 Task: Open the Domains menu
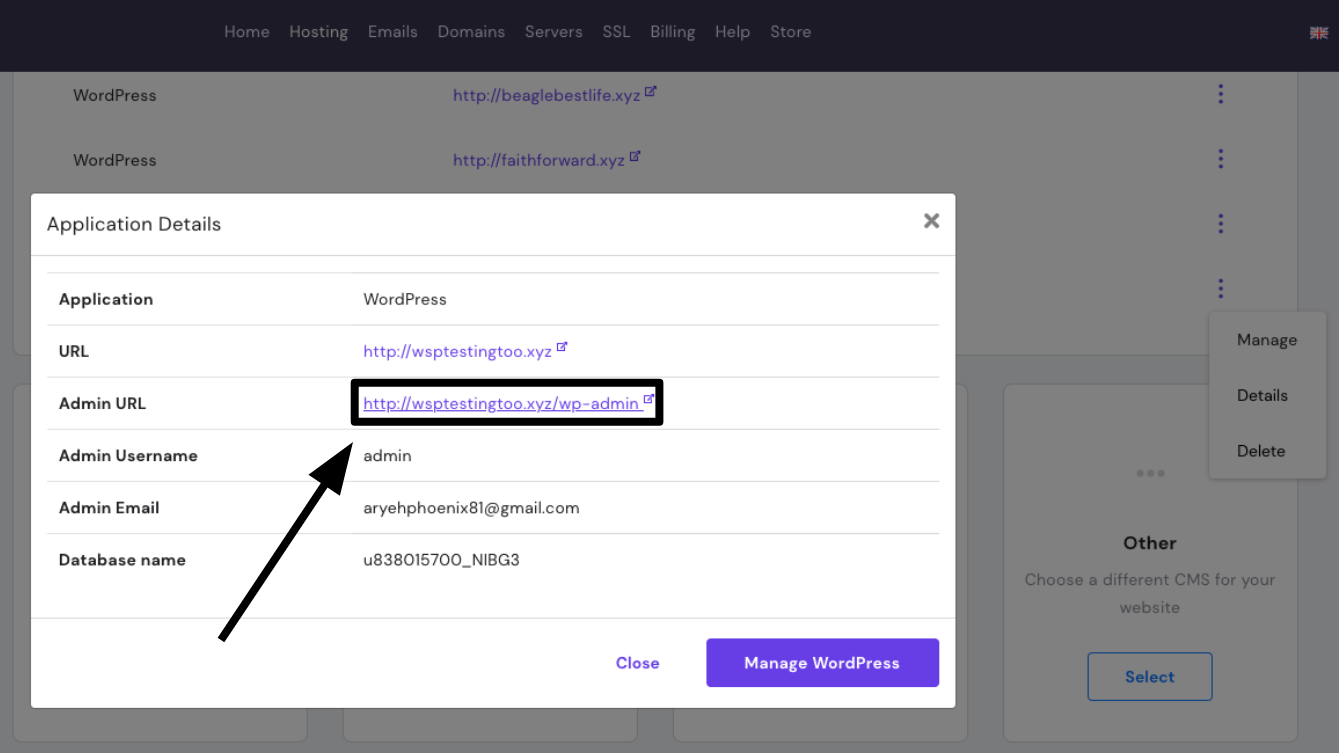(471, 32)
